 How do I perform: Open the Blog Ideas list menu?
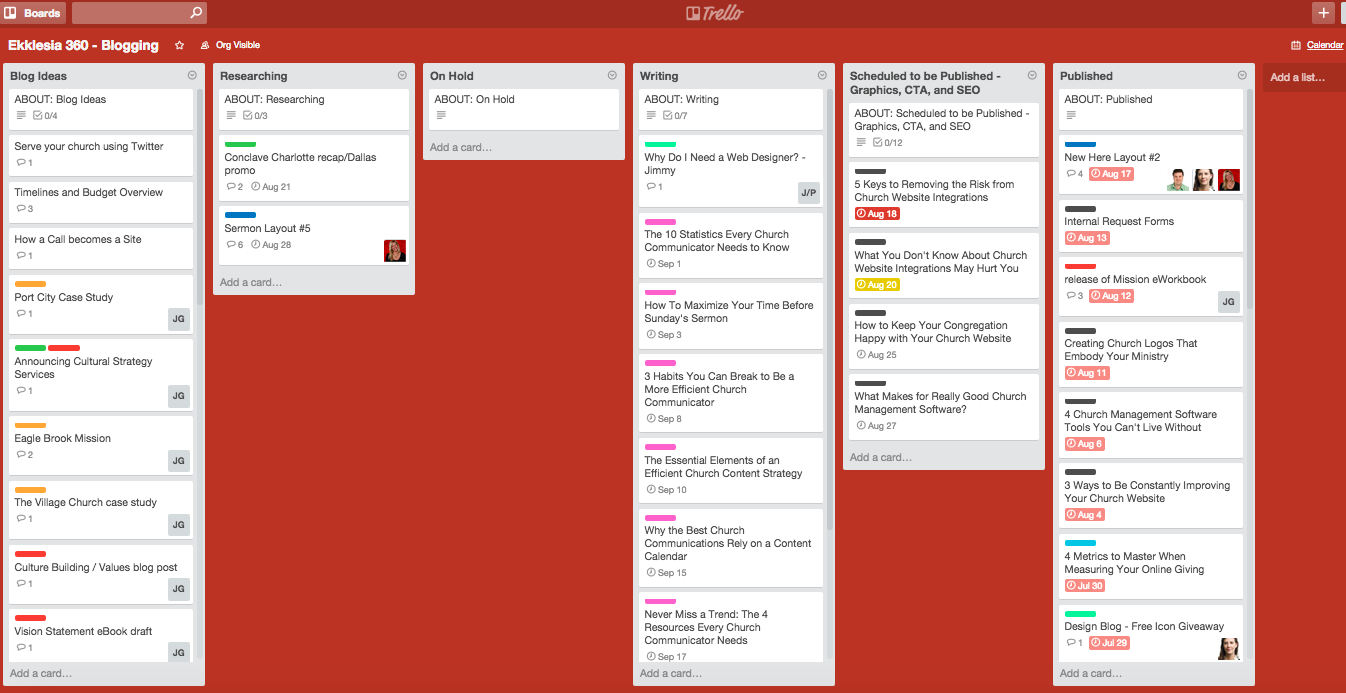(191, 75)
